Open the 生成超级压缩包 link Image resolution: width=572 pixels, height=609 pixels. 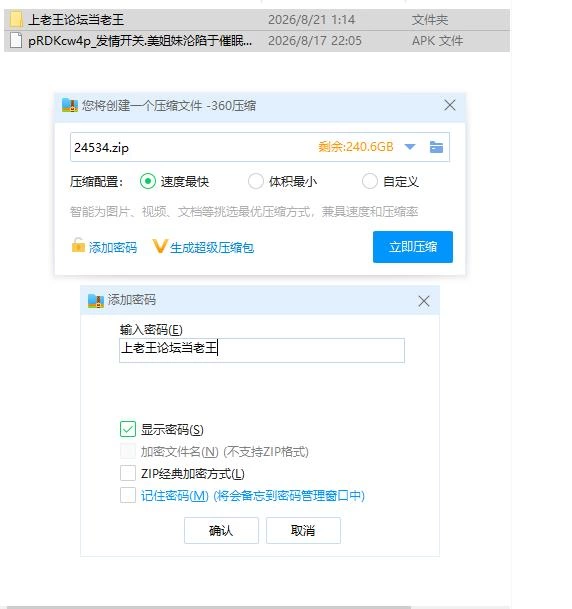pyautogui.click(x=212, y=247)
